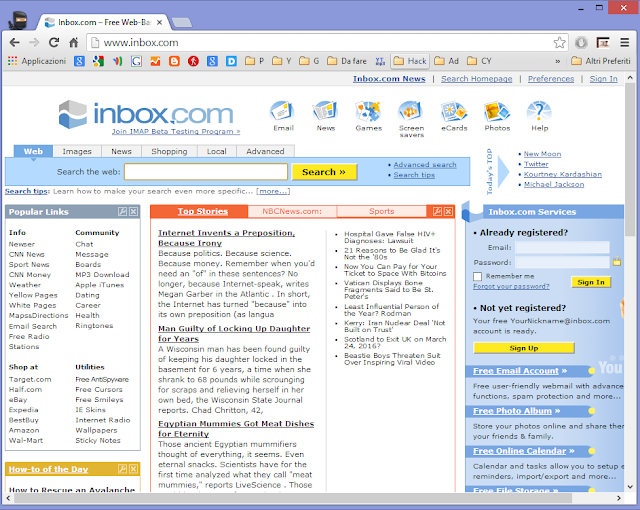Open Inbox.com News top link
This screenshot has height=510, width=640.
pyautogui.click(x=389, y=79)
